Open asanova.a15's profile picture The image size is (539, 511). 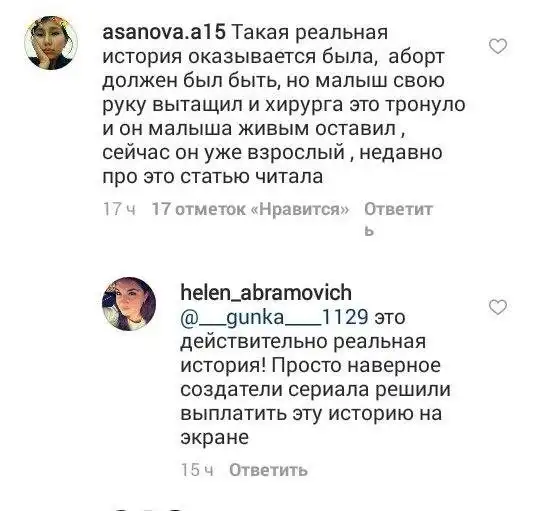tap(51, 43)
